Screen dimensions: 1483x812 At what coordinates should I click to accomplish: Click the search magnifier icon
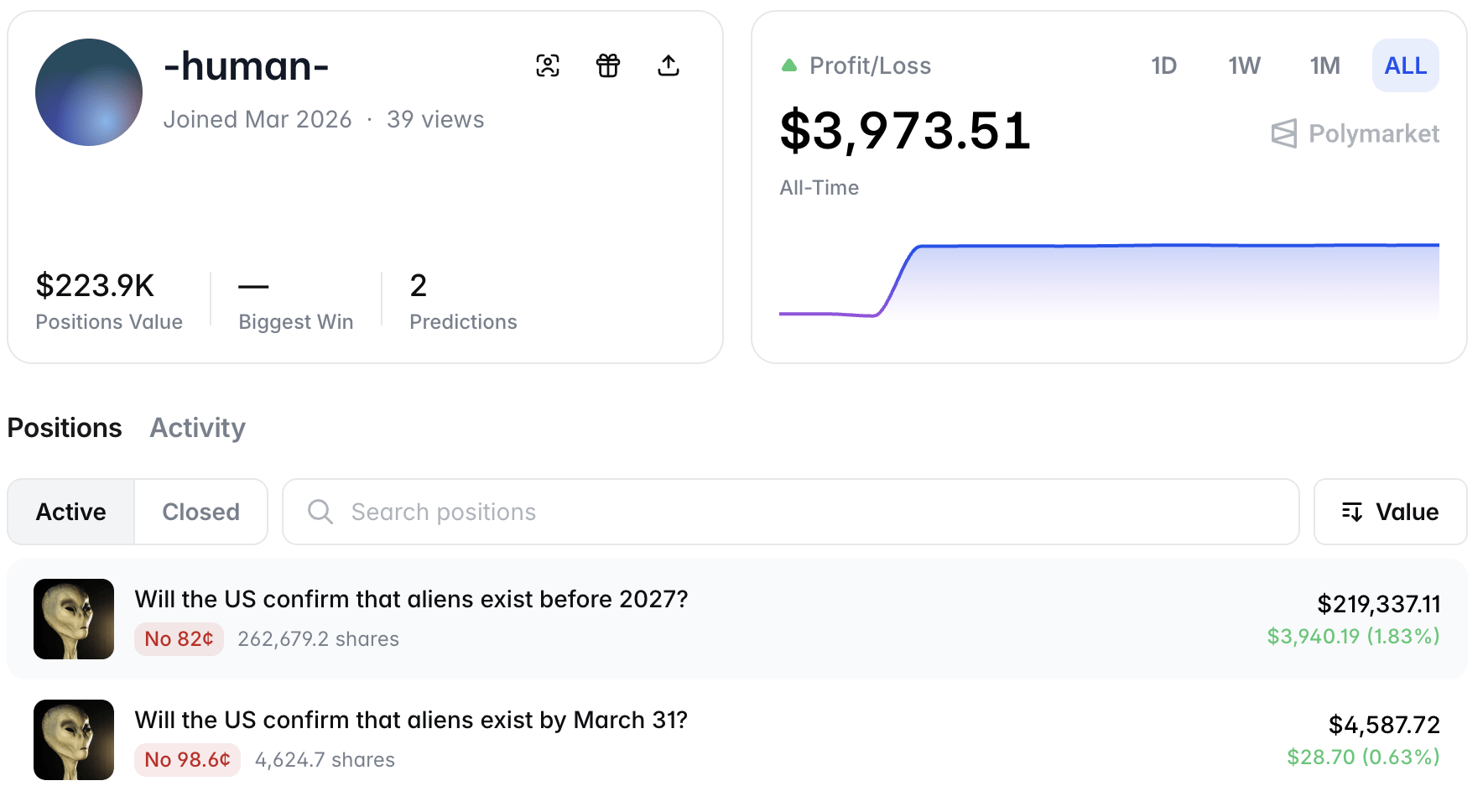click(x=320, y=512)
